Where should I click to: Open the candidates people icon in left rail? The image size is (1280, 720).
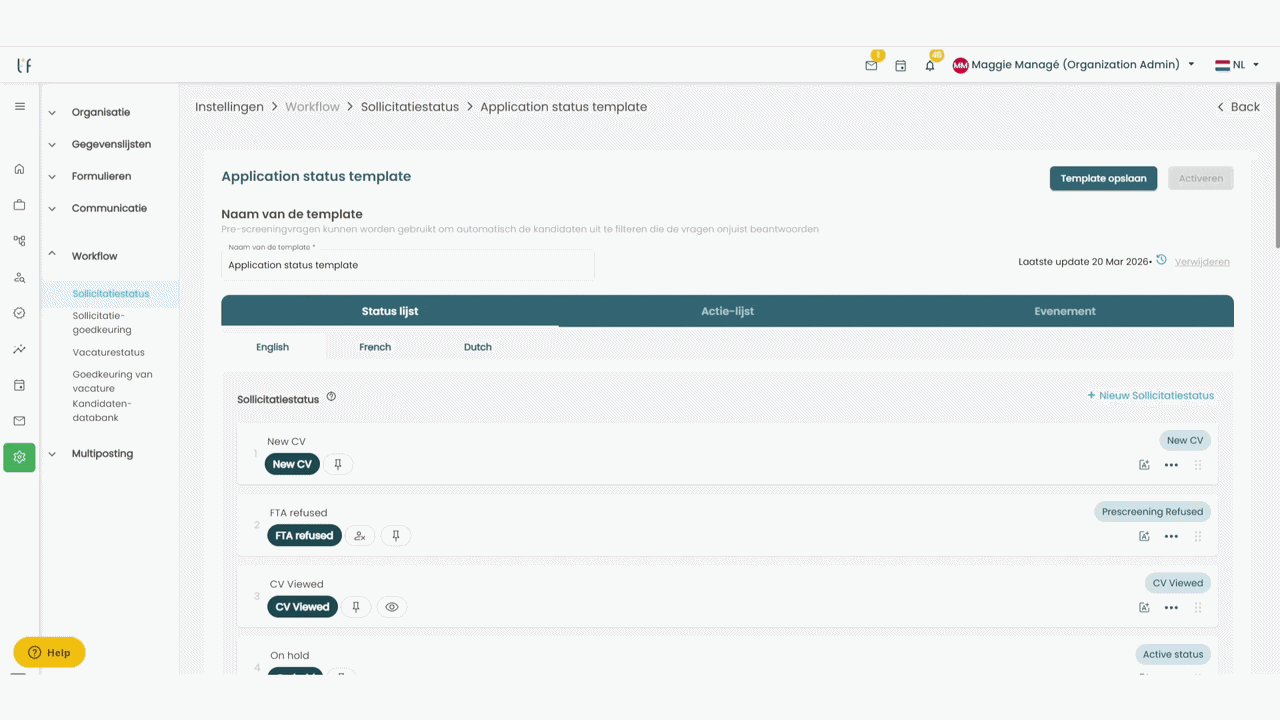[x=19, y=277]
